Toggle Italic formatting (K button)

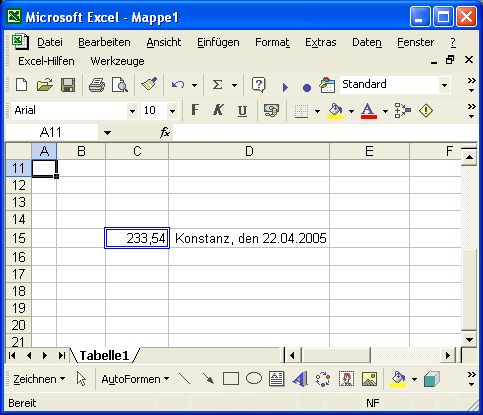tap(218, 110)
